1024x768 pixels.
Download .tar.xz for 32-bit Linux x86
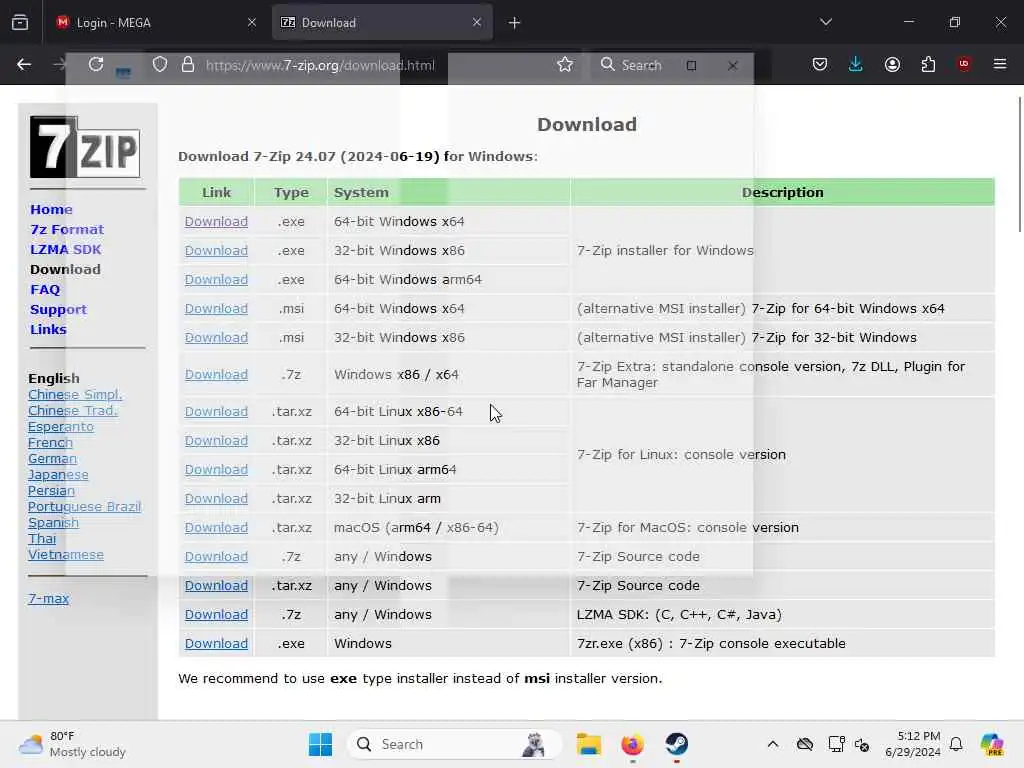point(216,441)
